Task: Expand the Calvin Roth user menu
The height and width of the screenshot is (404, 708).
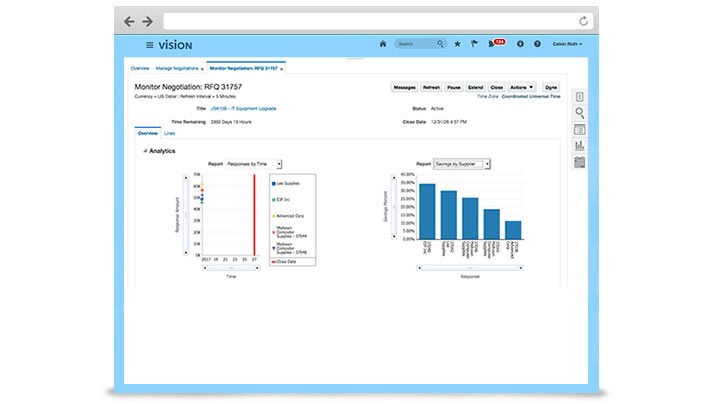Action: 567,44
